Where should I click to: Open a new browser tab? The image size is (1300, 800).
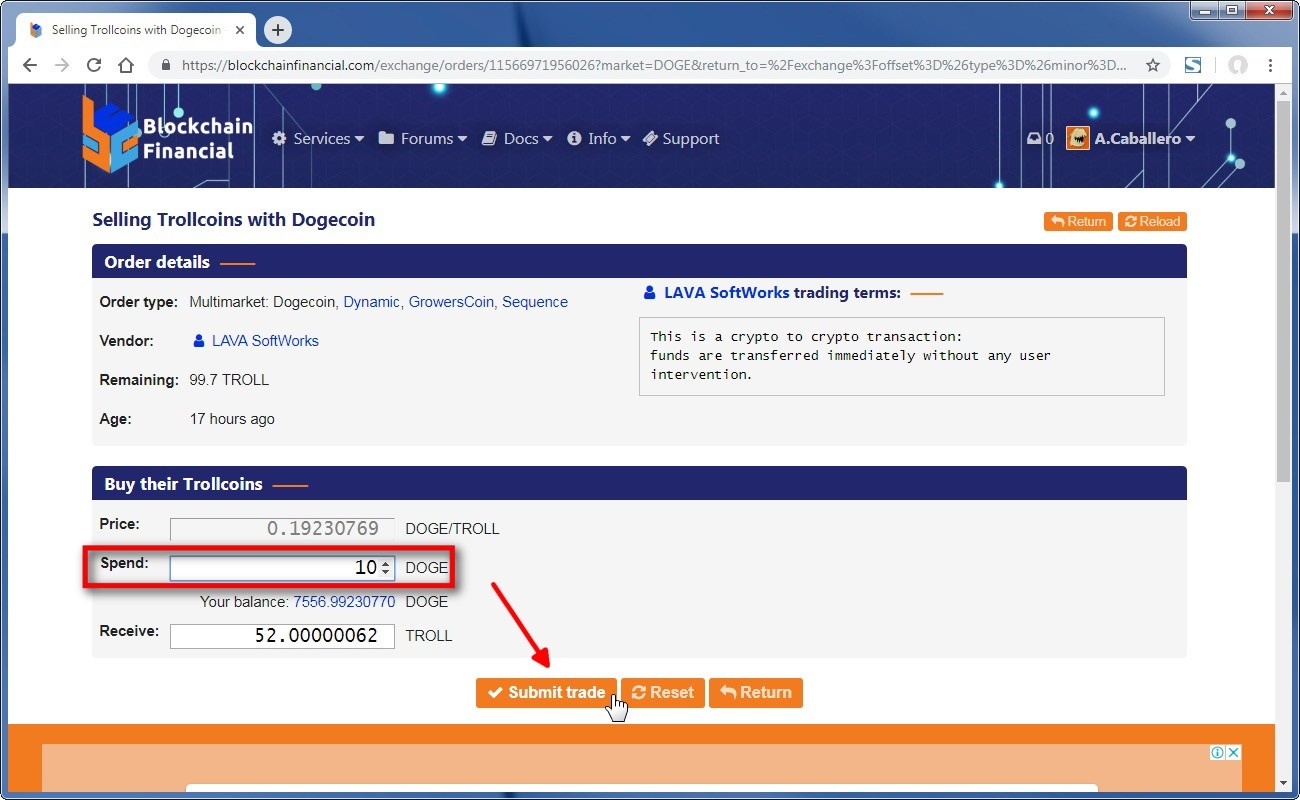tap(278, 30)
